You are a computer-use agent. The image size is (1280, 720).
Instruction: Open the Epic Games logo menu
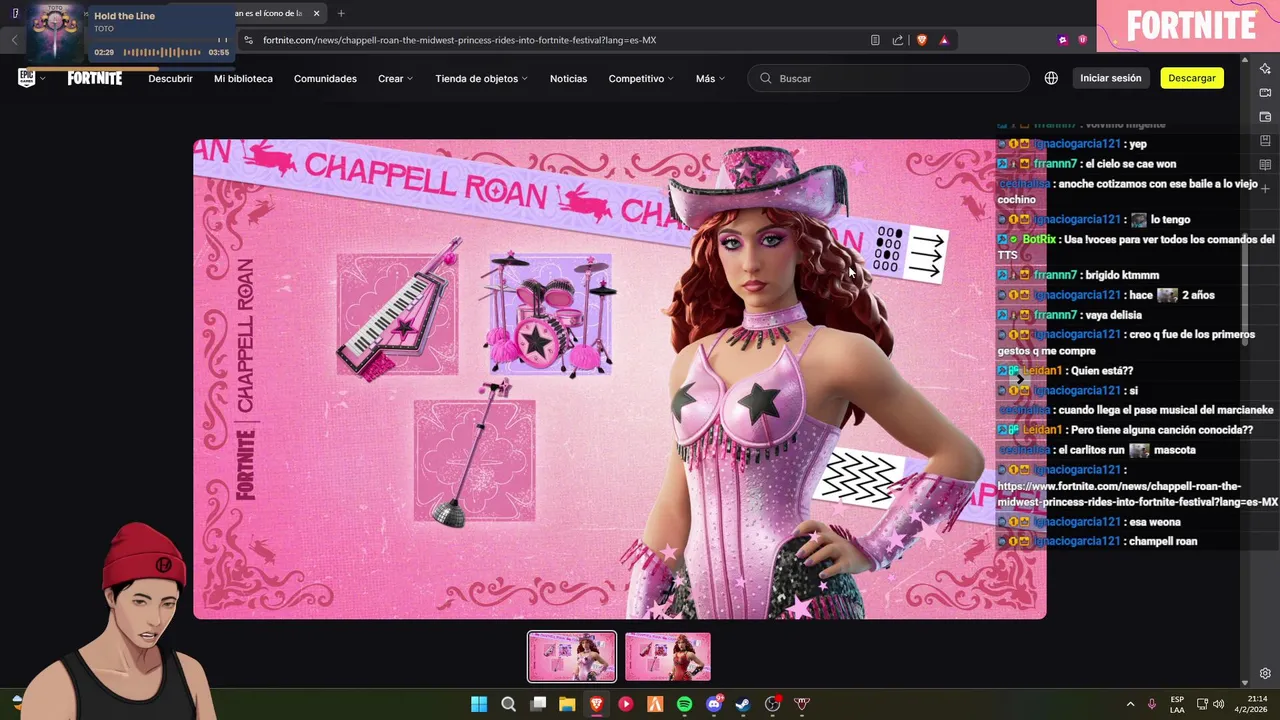pyautogui.click(x=31, y=78)
